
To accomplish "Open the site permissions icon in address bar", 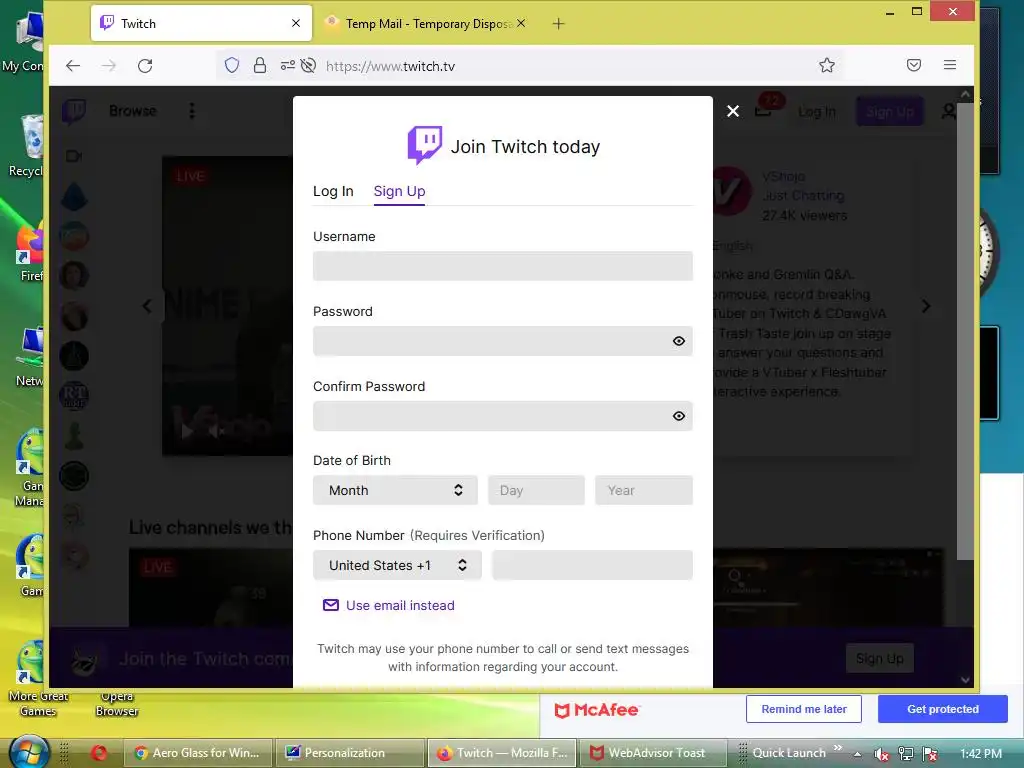I will [x=287, y=65].
